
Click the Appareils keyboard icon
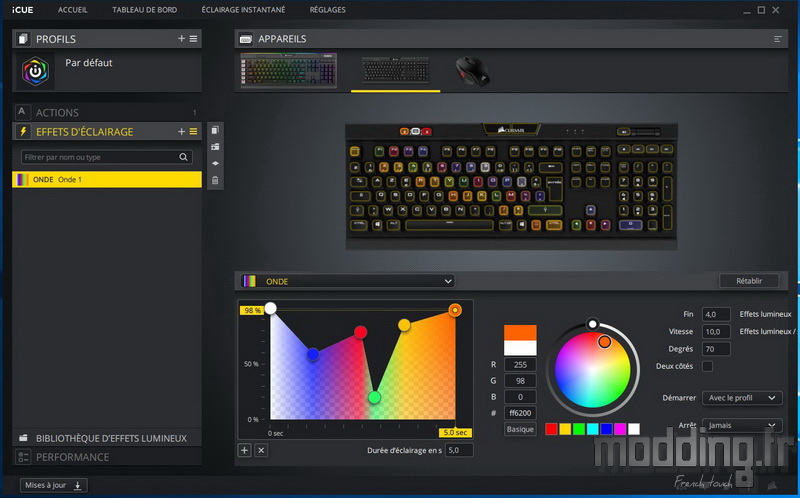(245, 39)
